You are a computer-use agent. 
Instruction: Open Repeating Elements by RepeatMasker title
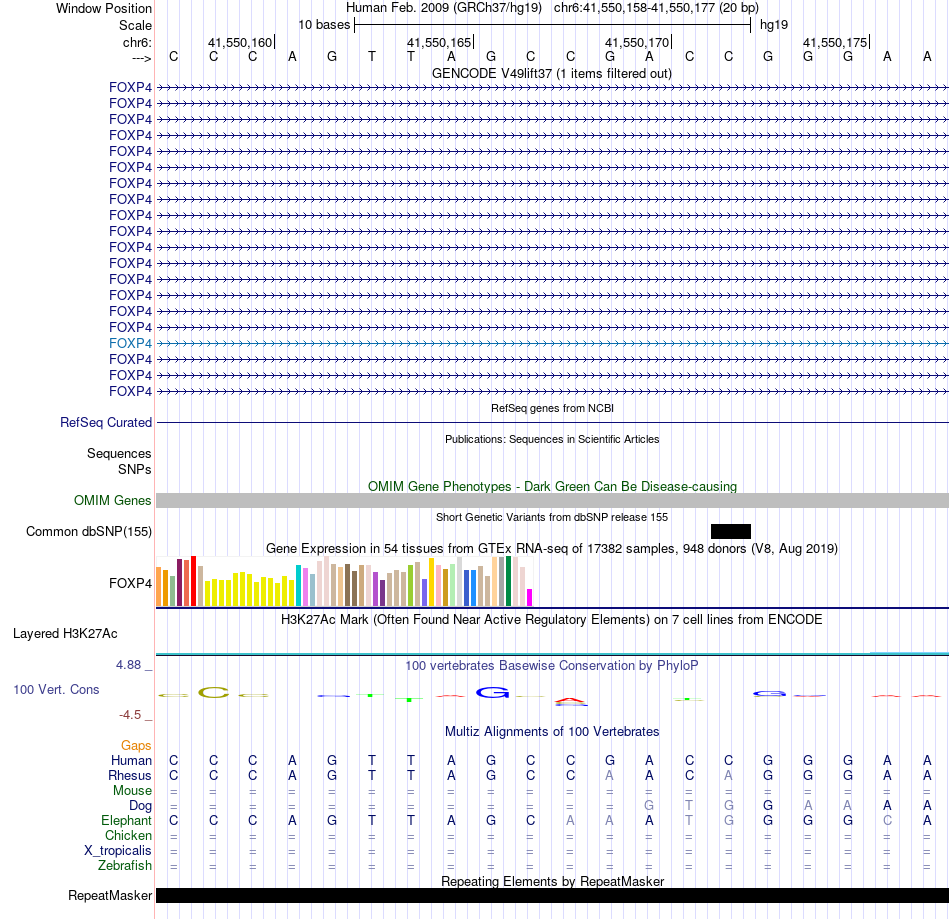(552, 881)
